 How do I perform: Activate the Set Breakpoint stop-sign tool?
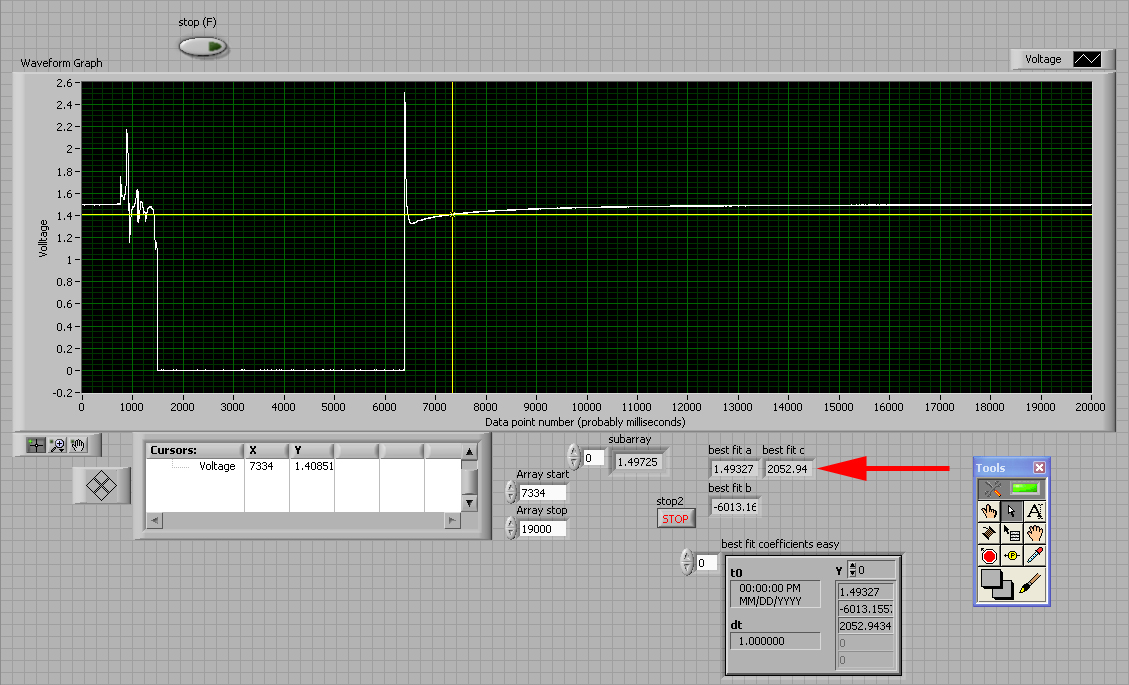click(989, 556)
